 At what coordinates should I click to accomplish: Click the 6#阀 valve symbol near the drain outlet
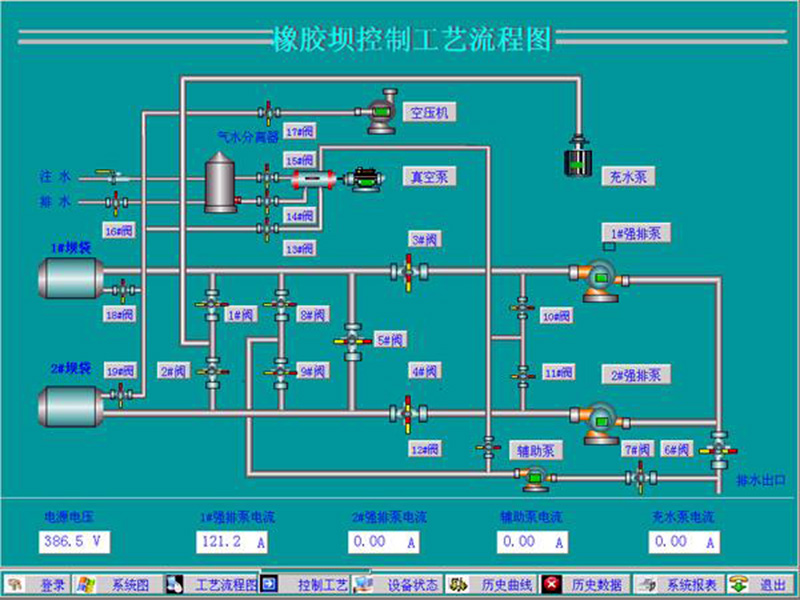click(719, 451)
